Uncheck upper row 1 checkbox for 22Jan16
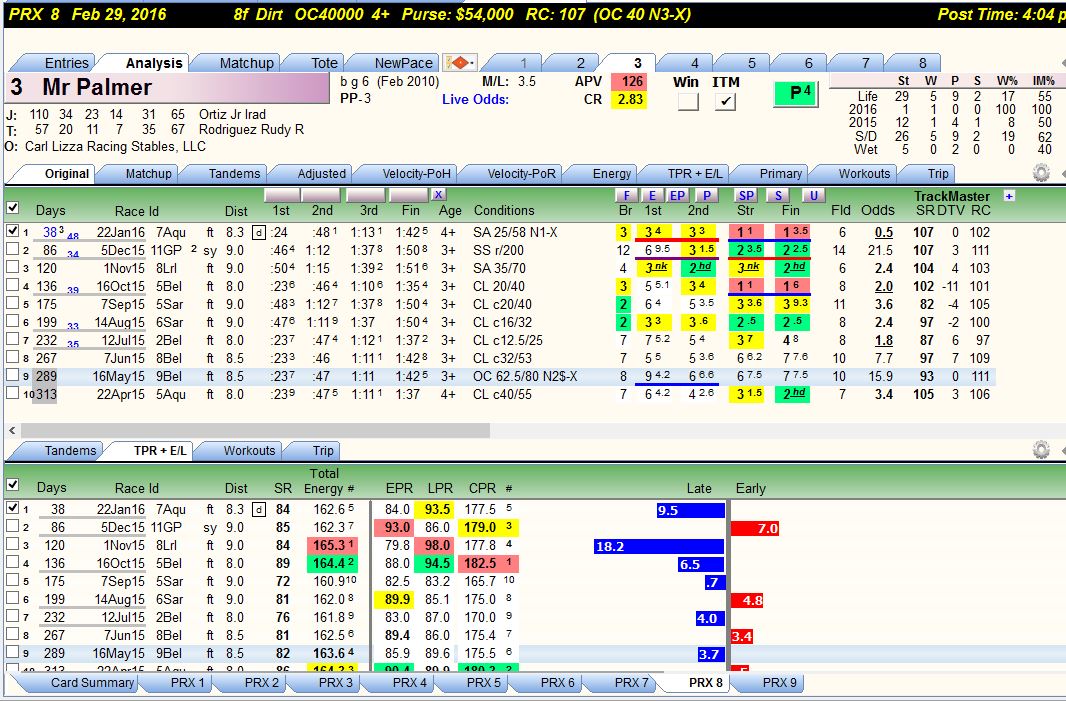The height and width of the screenshot is (701, 1066). [12, 231]
